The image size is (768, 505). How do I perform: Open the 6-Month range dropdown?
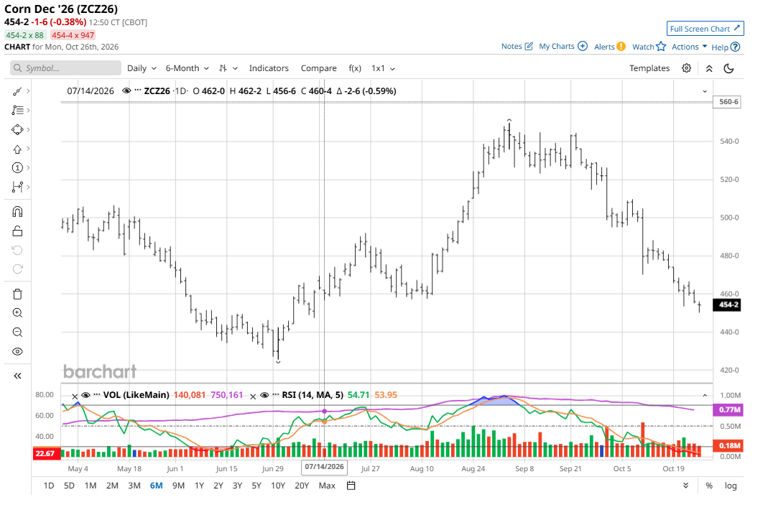[x=187, y=68]
